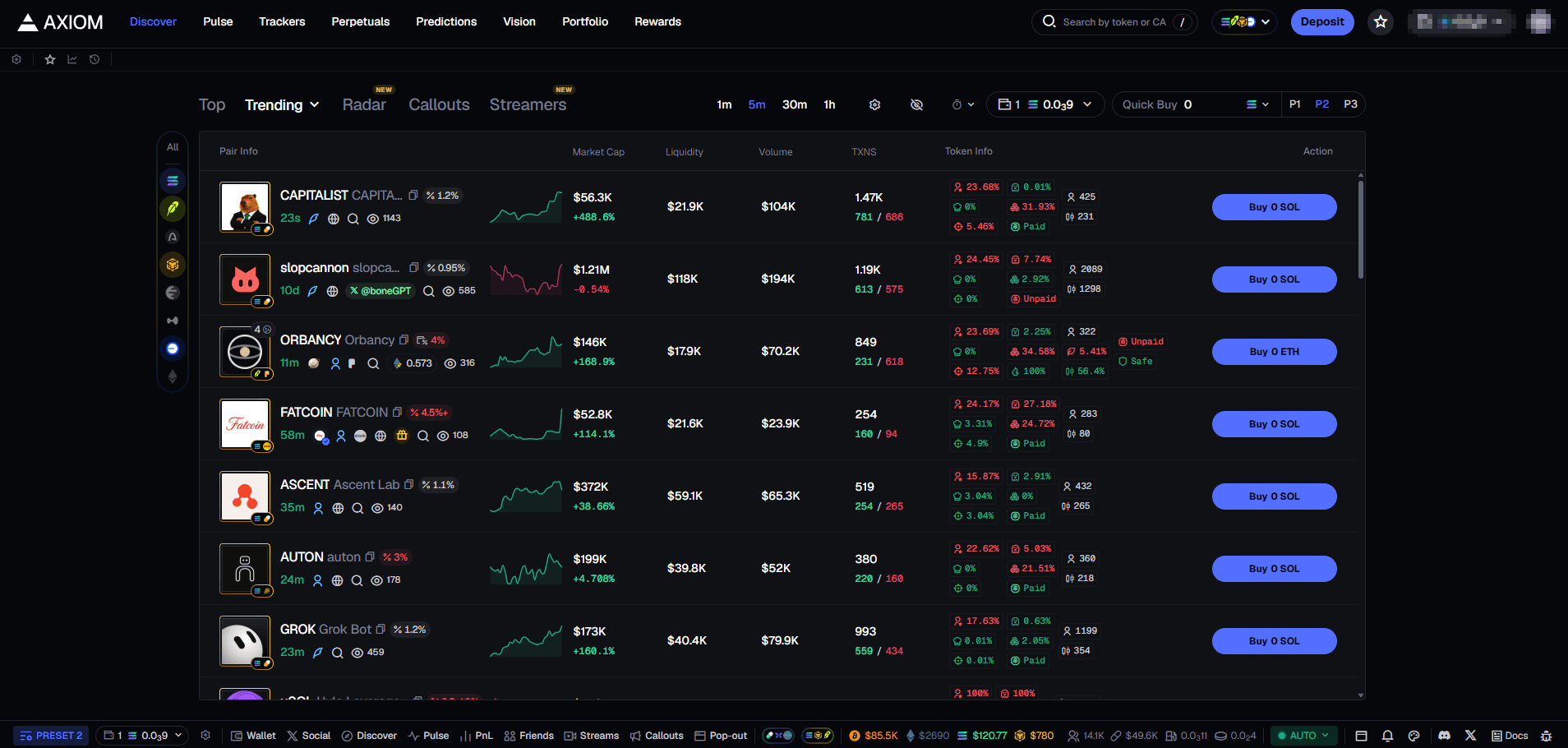Screen dimensions: 1568x748
Task: Open Perpetuals in top navigation
Action: click(361, 21)
